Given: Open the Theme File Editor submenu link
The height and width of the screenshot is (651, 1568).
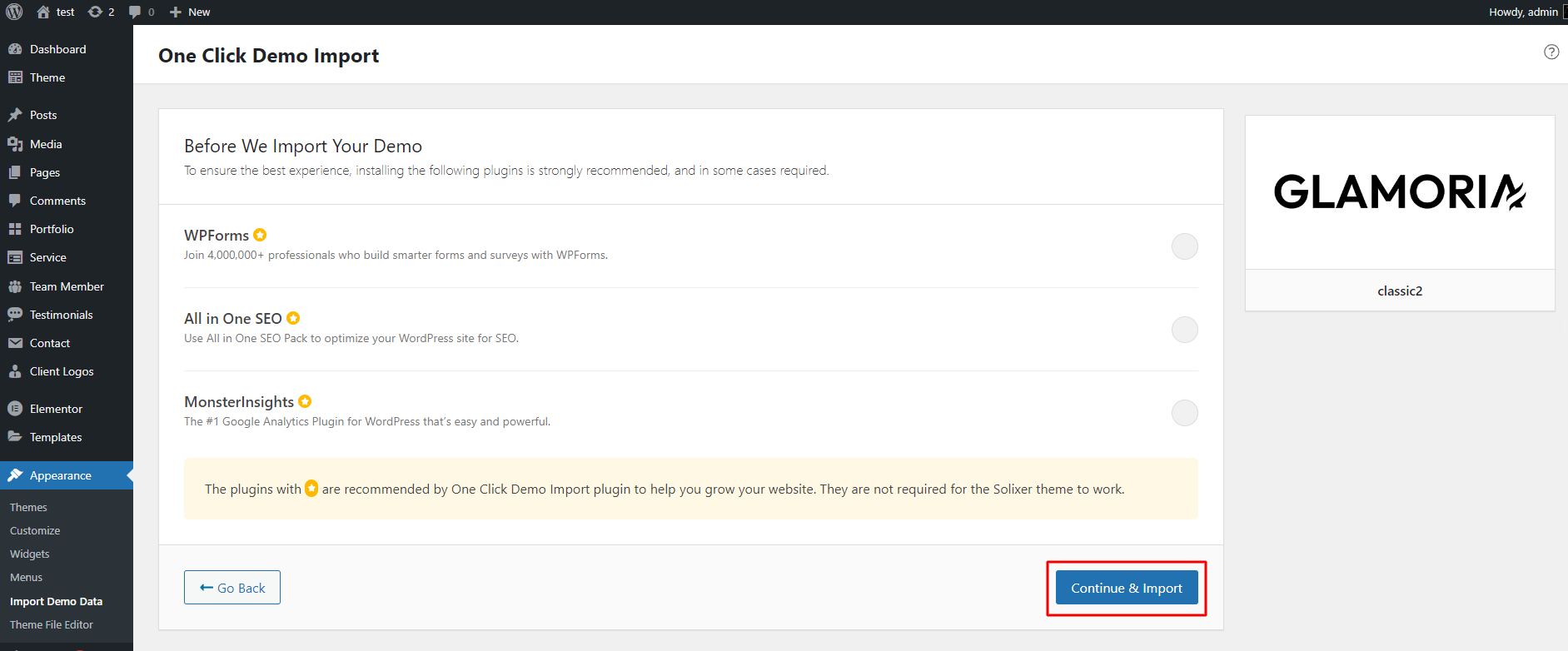Looking at the screenshot, I should pos(52,624).
